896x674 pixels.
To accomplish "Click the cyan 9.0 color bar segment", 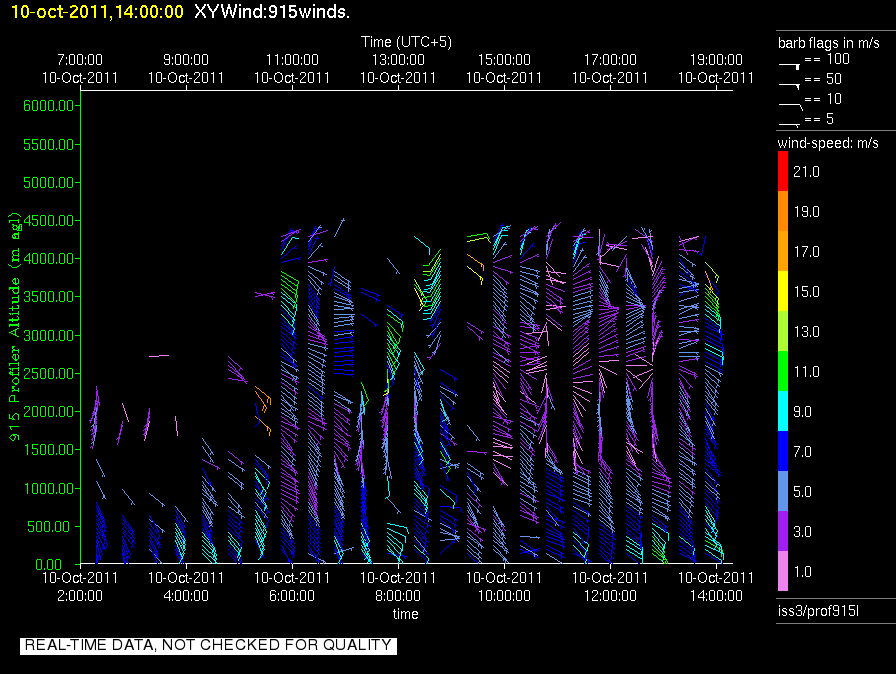I will 783,411.
